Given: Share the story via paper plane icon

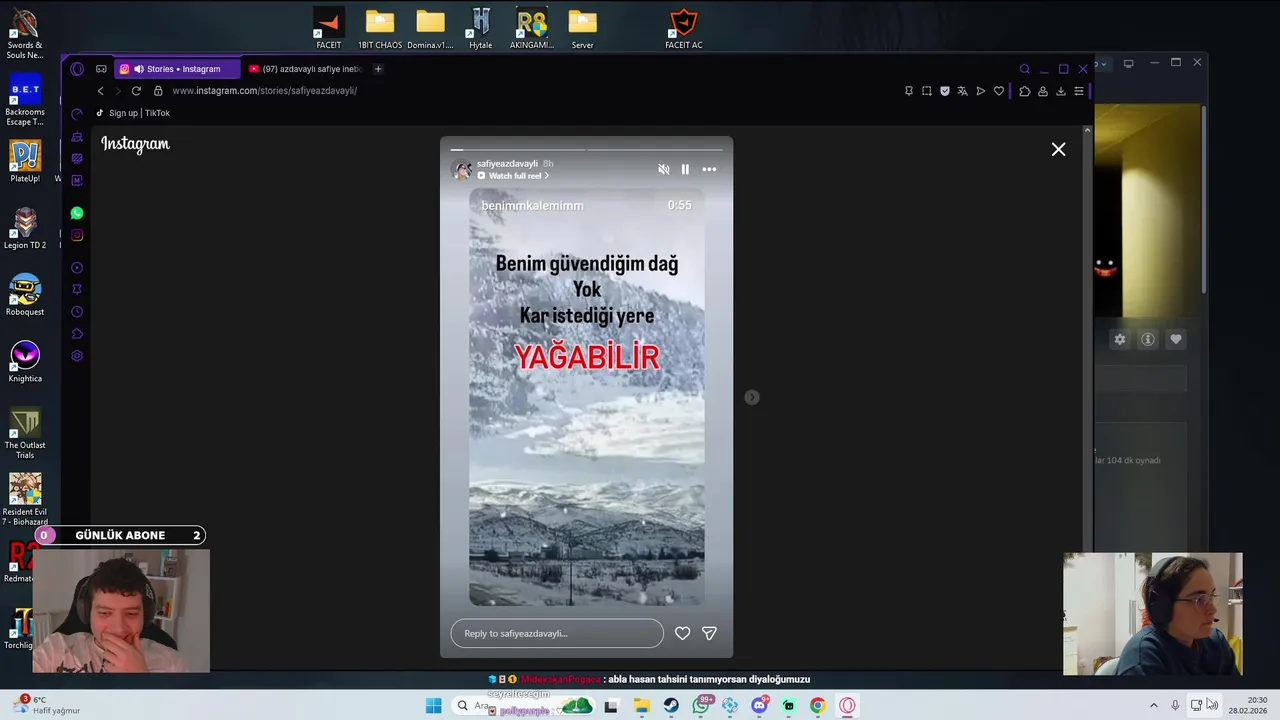Looking at the screenshot, I should pyautogui.click(x=709, y=633).
